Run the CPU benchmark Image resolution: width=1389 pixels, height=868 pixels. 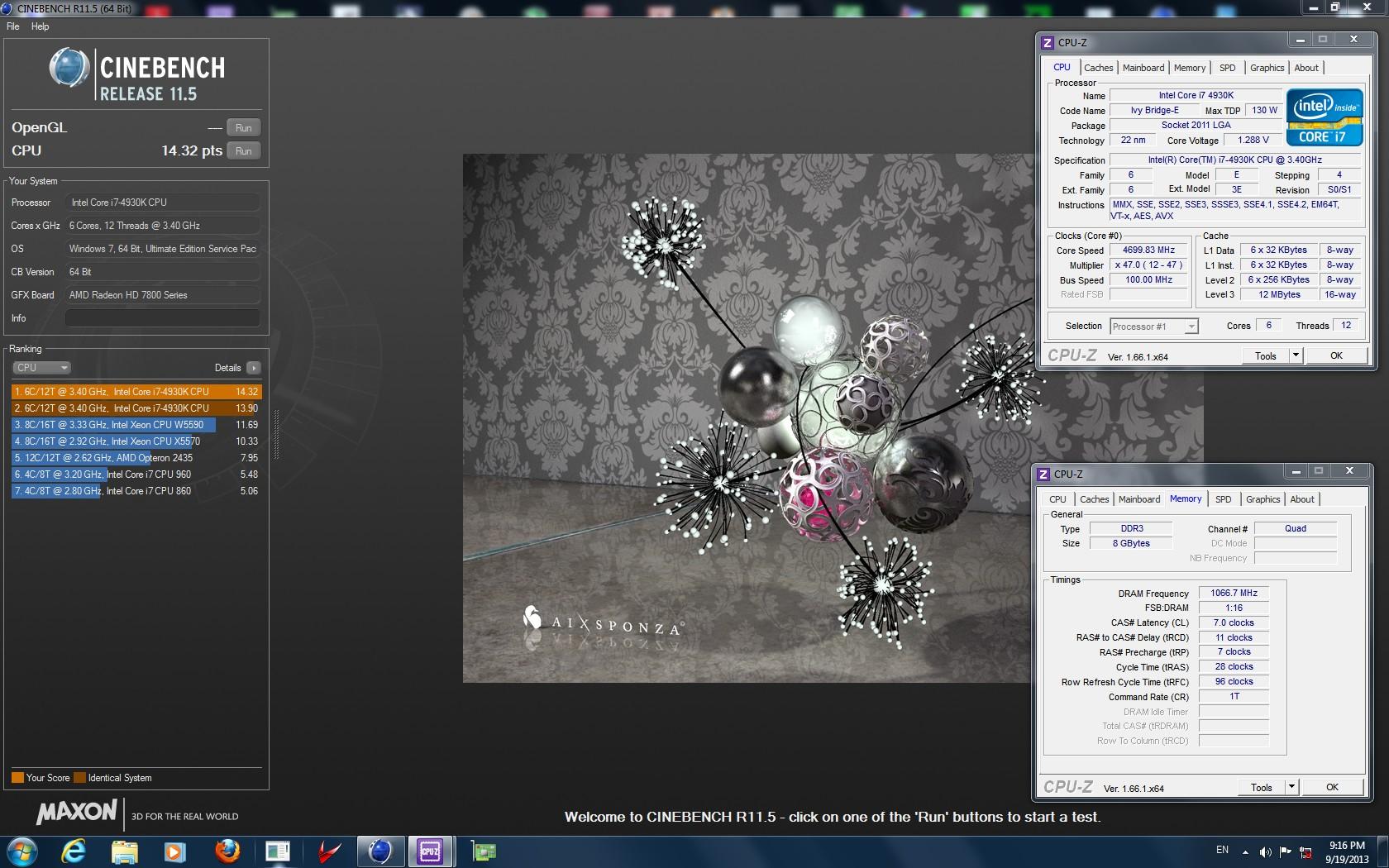pyautogui.click(x=243, y=151)
